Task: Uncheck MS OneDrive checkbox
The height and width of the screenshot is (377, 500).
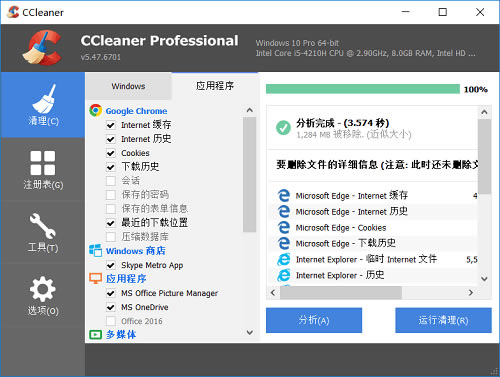Action: click(111, 307)
